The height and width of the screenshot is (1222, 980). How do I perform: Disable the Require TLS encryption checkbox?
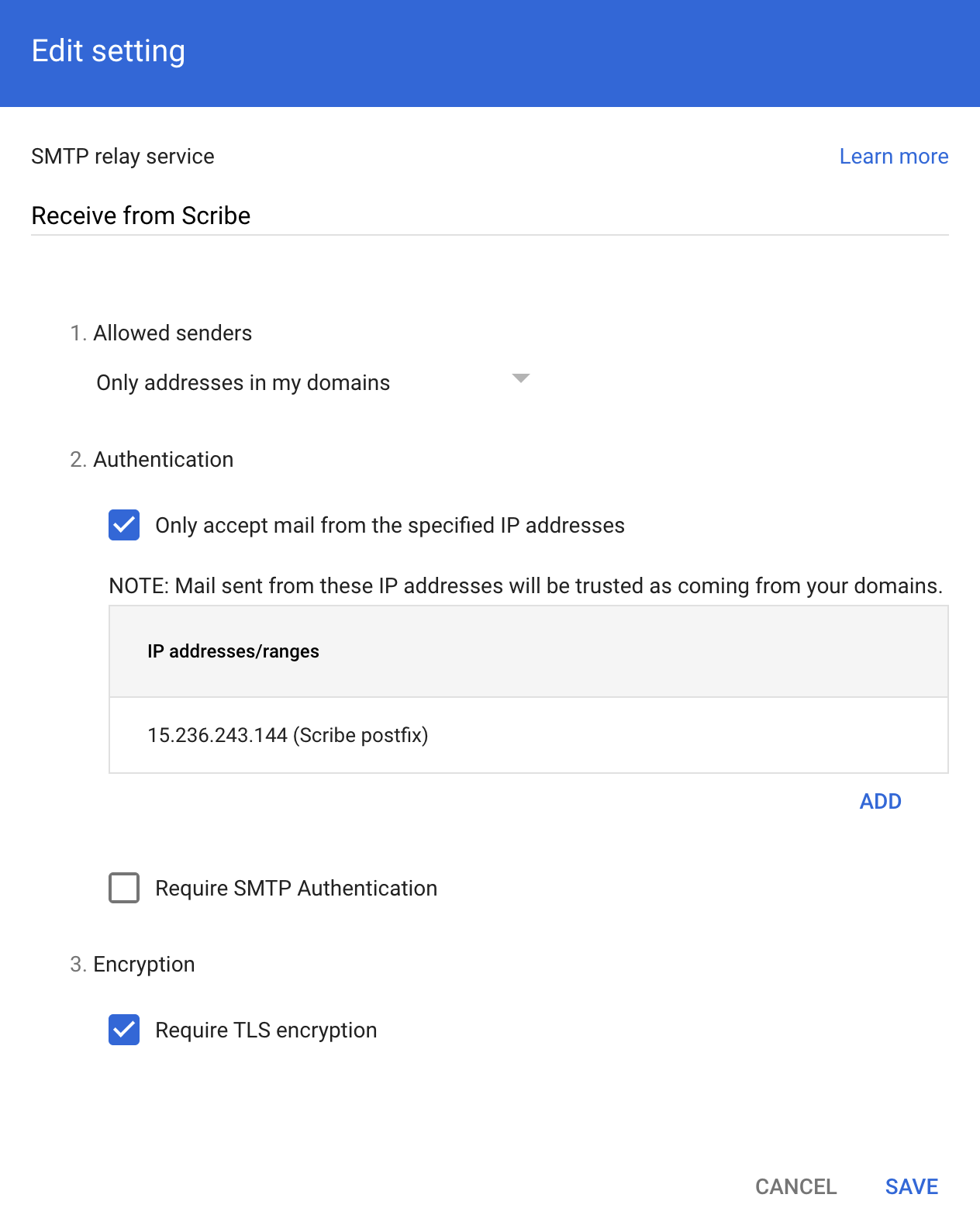click(124, 1030)
